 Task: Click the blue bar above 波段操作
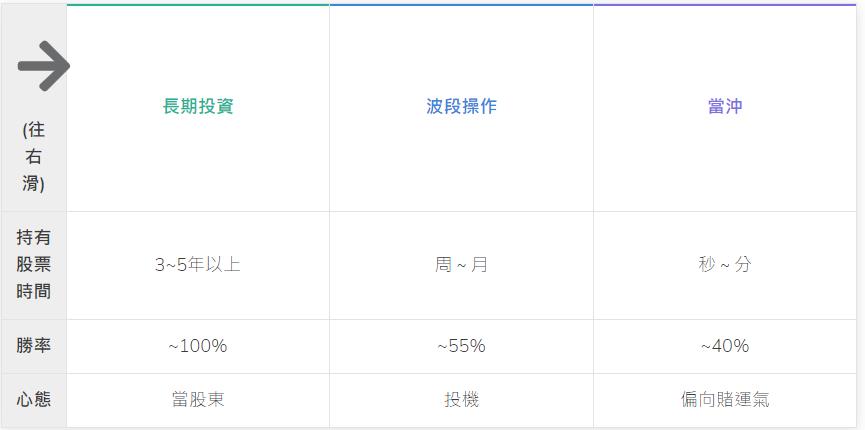click(461, 5)
